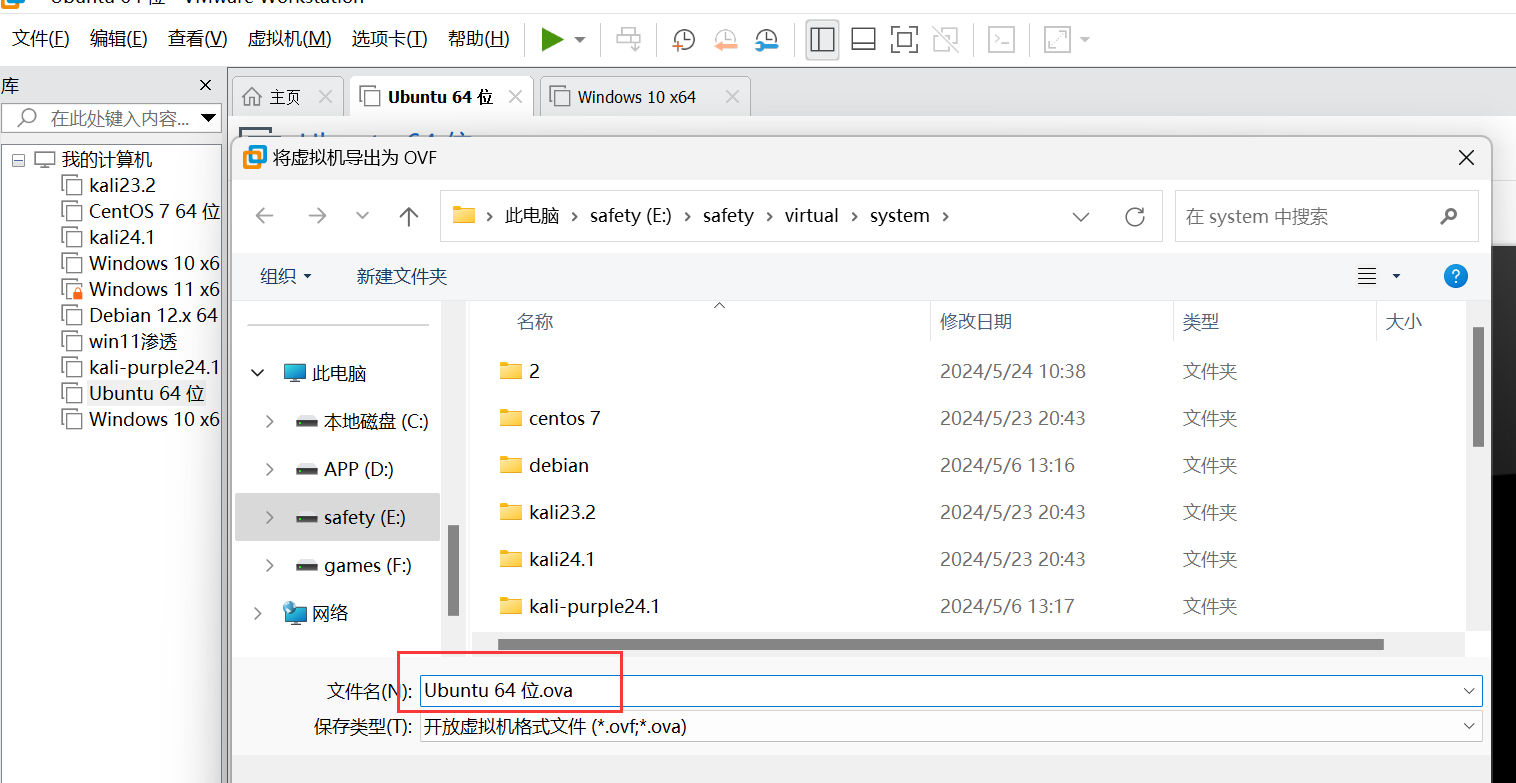Expand APP (D:) drive node
The image size is (1516, 783).
[269, 469]
